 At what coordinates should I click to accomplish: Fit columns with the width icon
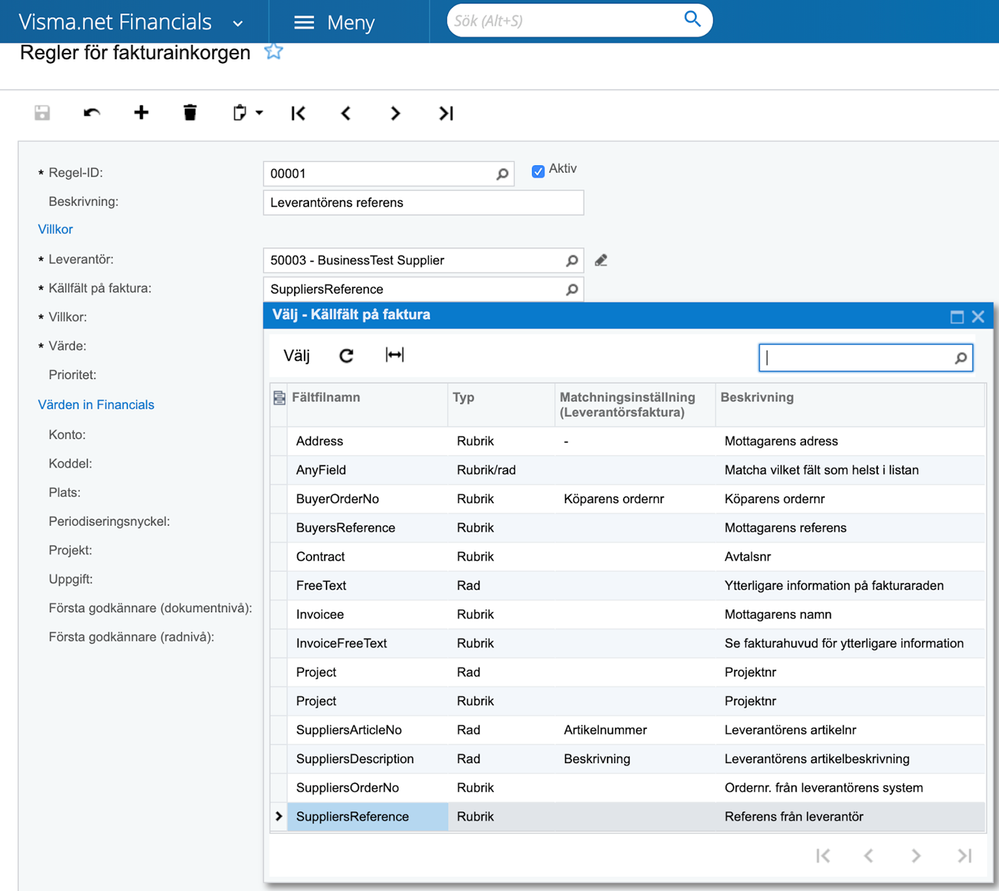(394, 354)
